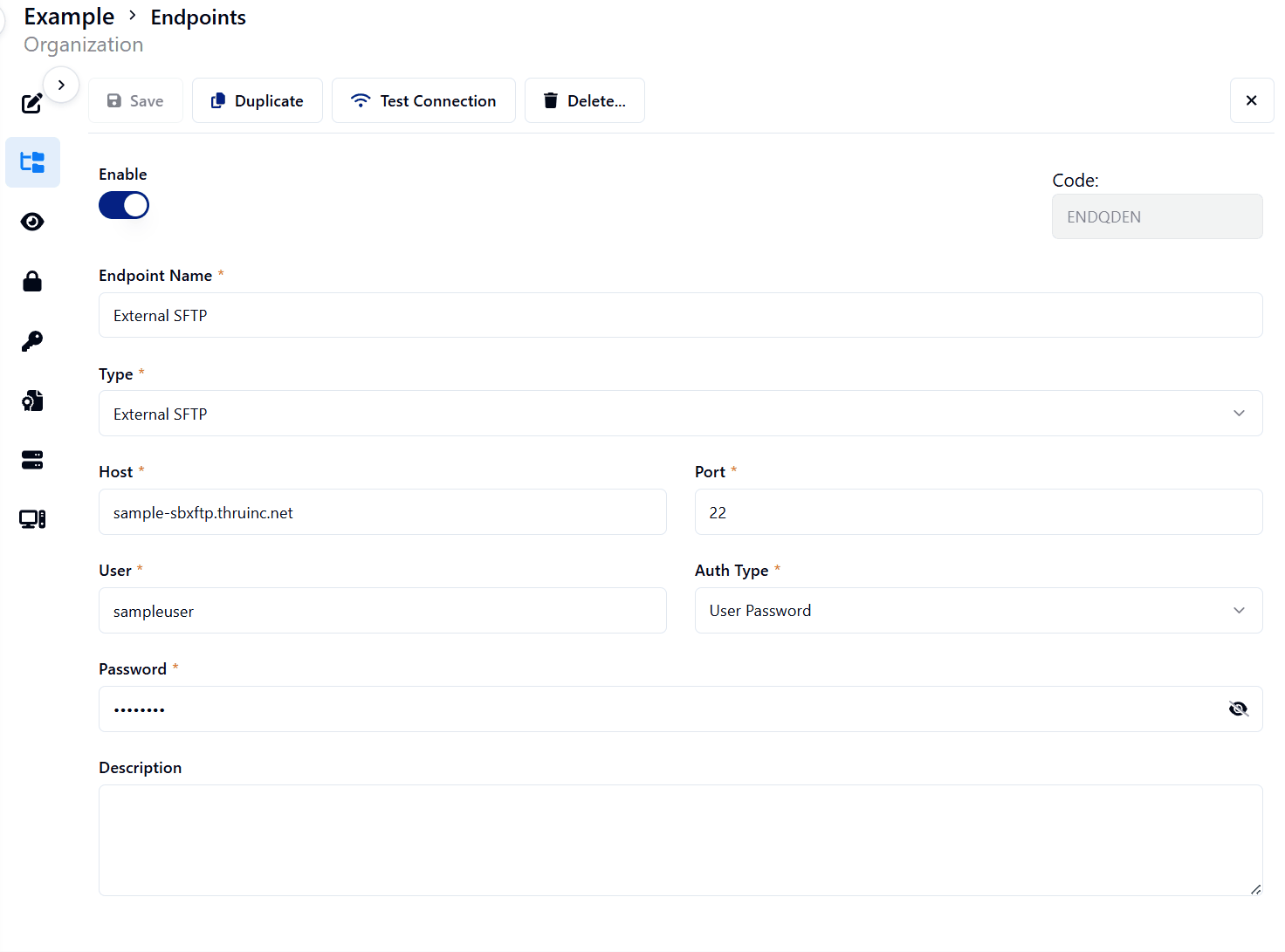
Task: Click into the Host input field
Action: (382, 512)
